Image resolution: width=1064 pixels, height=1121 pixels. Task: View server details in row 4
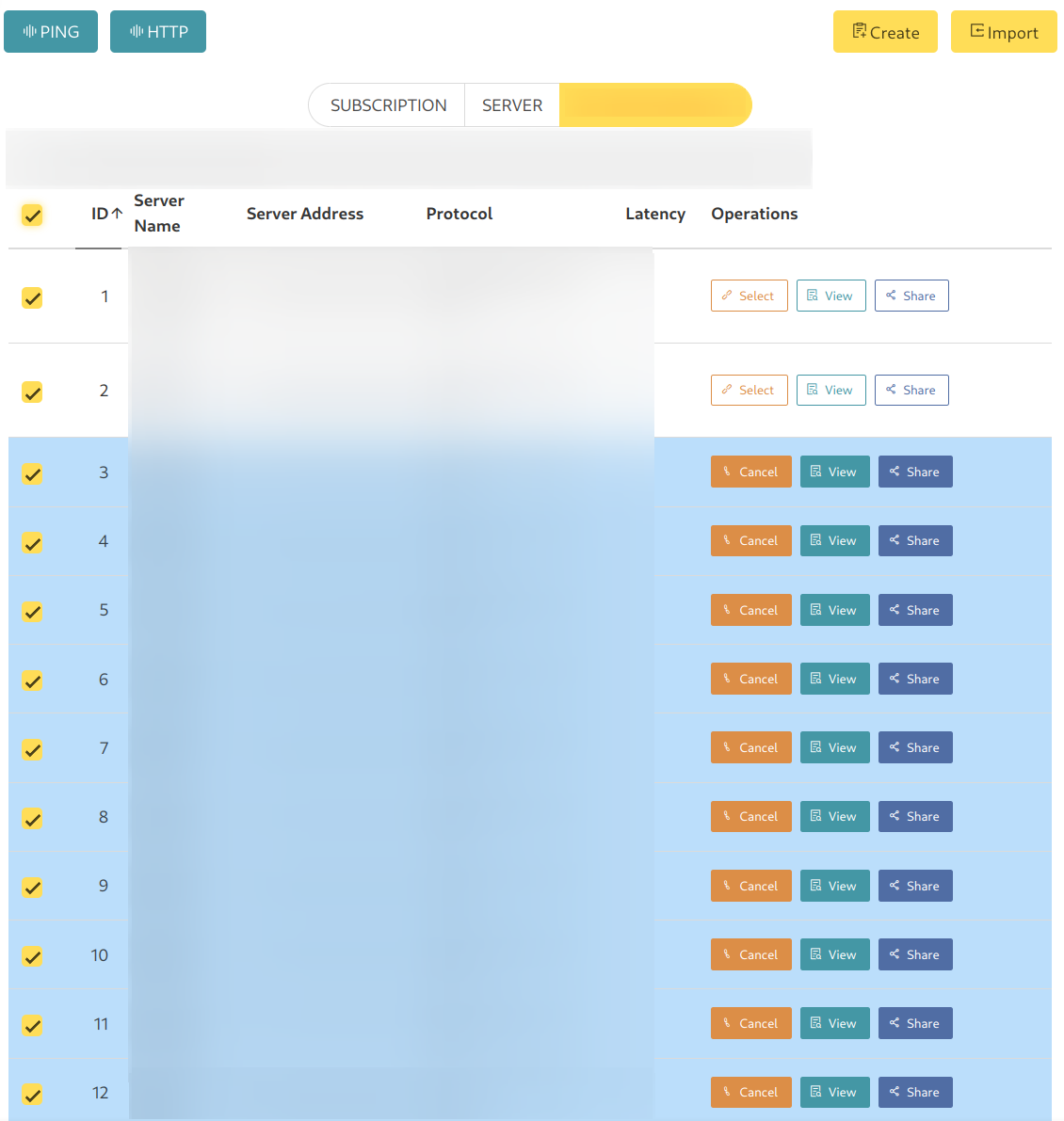[x=834, y=540]
